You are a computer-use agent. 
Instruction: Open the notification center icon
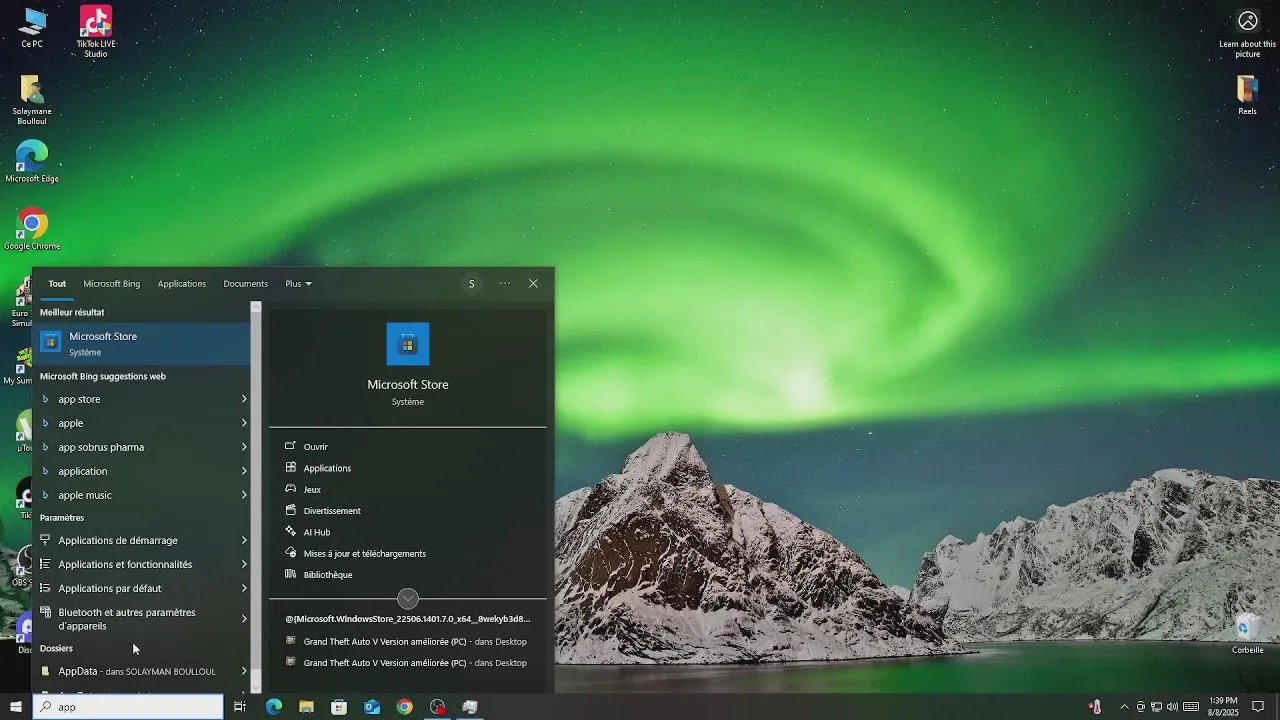[x=1258, y=707]
